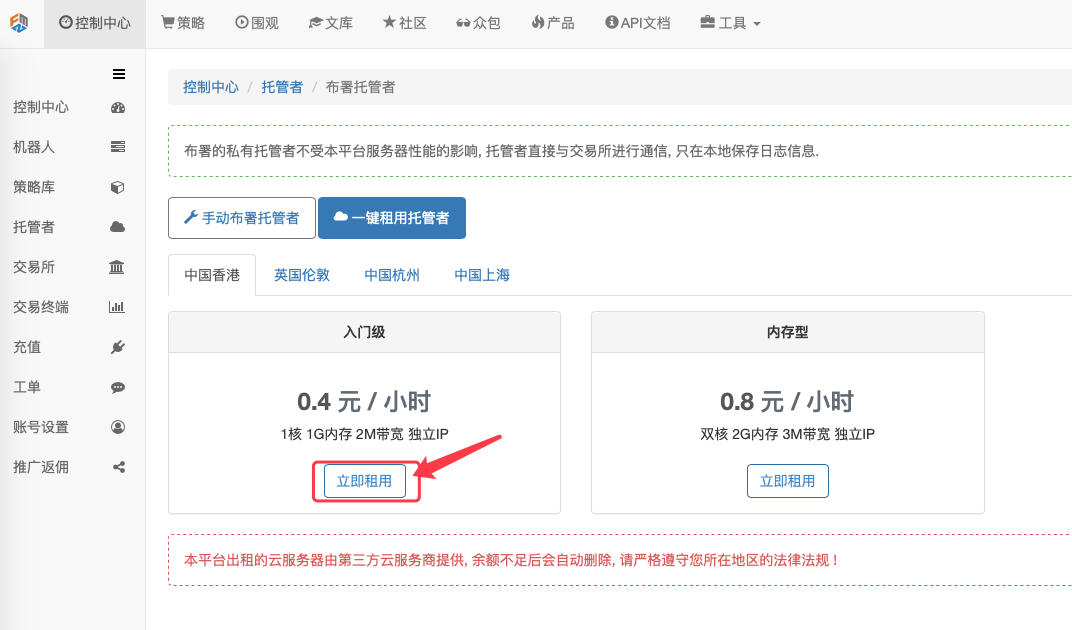Viewport: 1072px width, 630px height.
Task: Click the 0.8 元 / 小时 price text
Action: 788,402
